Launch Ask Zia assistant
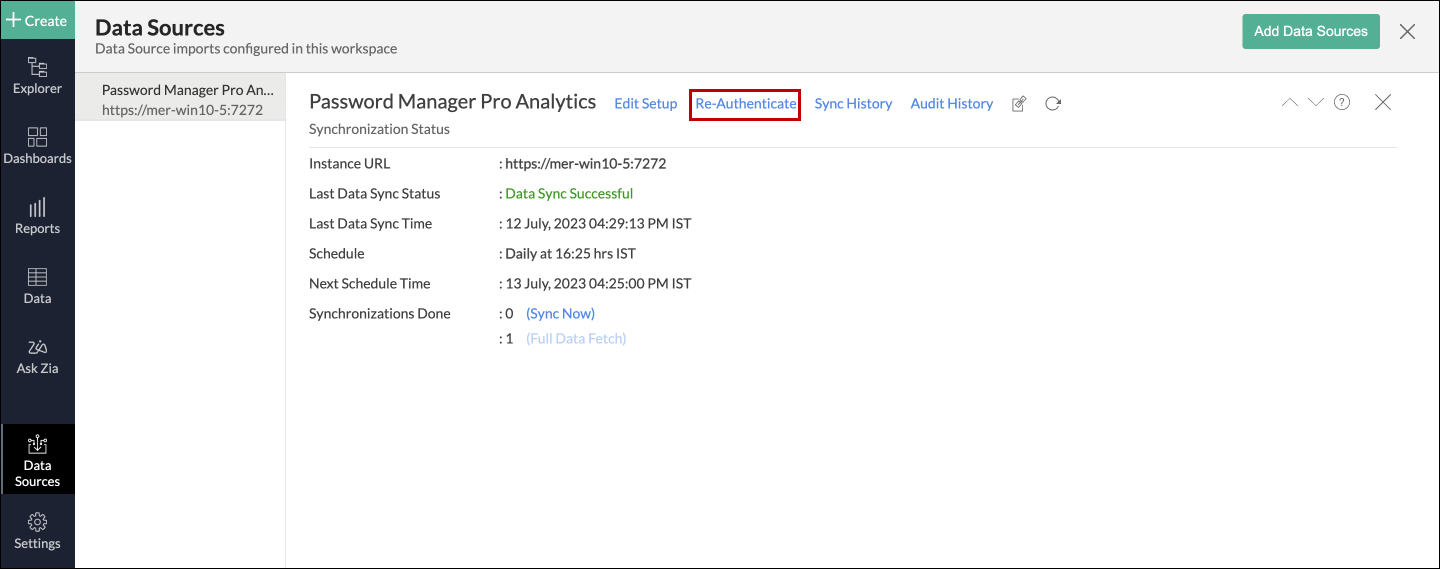The image size is (1440, 569). pos(37,356)
